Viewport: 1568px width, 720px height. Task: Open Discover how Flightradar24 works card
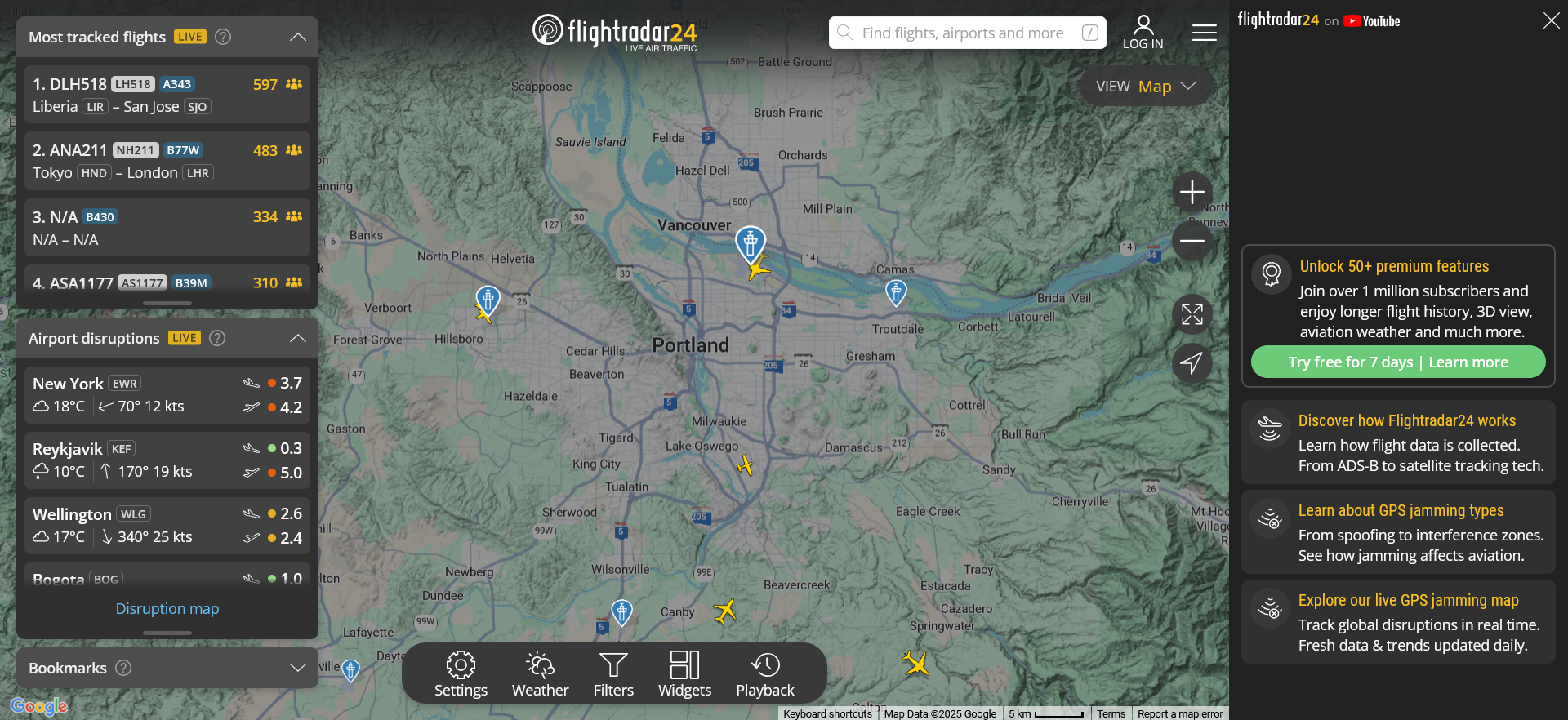pyautogui.click(x=1398, y=442)
